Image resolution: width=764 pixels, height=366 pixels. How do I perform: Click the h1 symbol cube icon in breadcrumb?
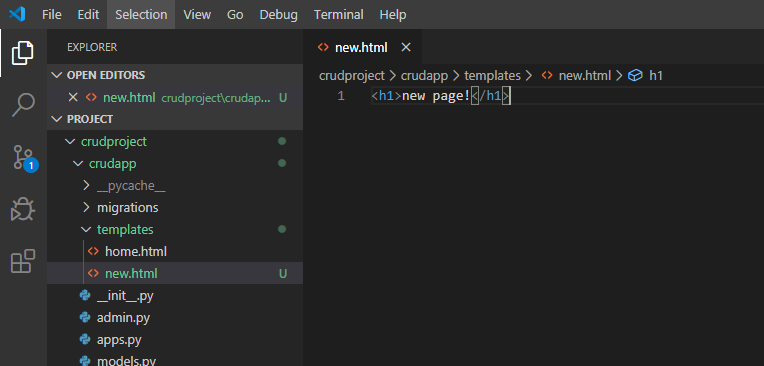tap(635, 76)
